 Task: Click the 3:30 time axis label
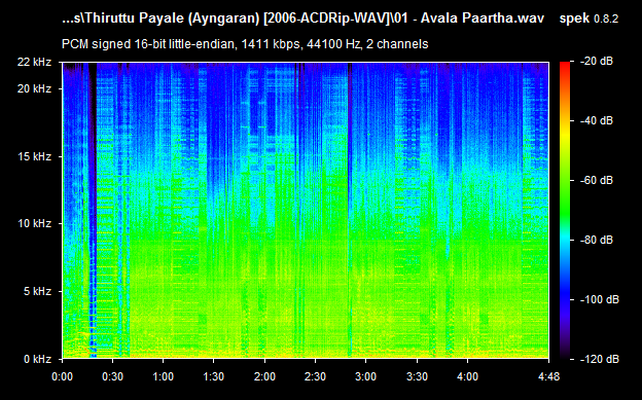(x=417, y=376)
